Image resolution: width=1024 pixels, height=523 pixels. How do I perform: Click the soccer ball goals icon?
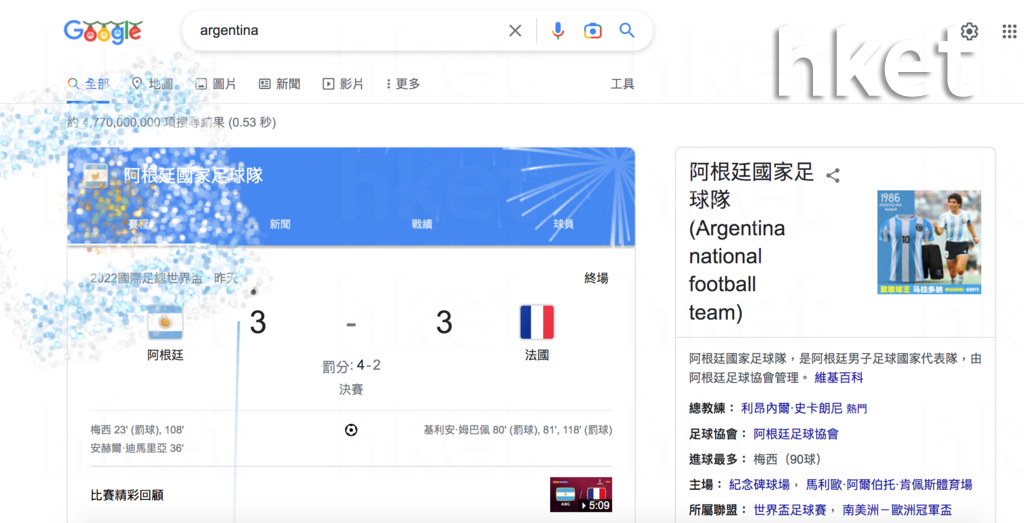click(x=351, y=430)
